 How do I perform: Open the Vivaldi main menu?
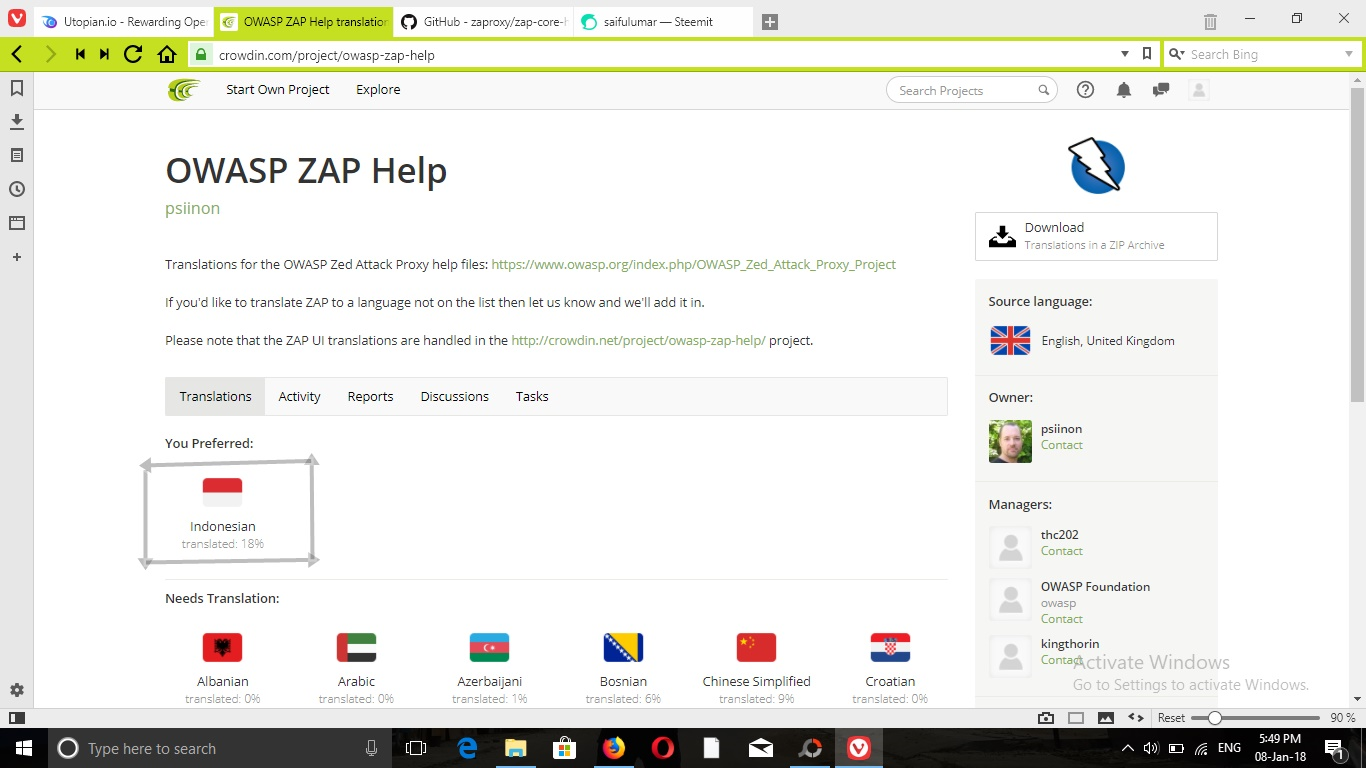coord(17,20)
